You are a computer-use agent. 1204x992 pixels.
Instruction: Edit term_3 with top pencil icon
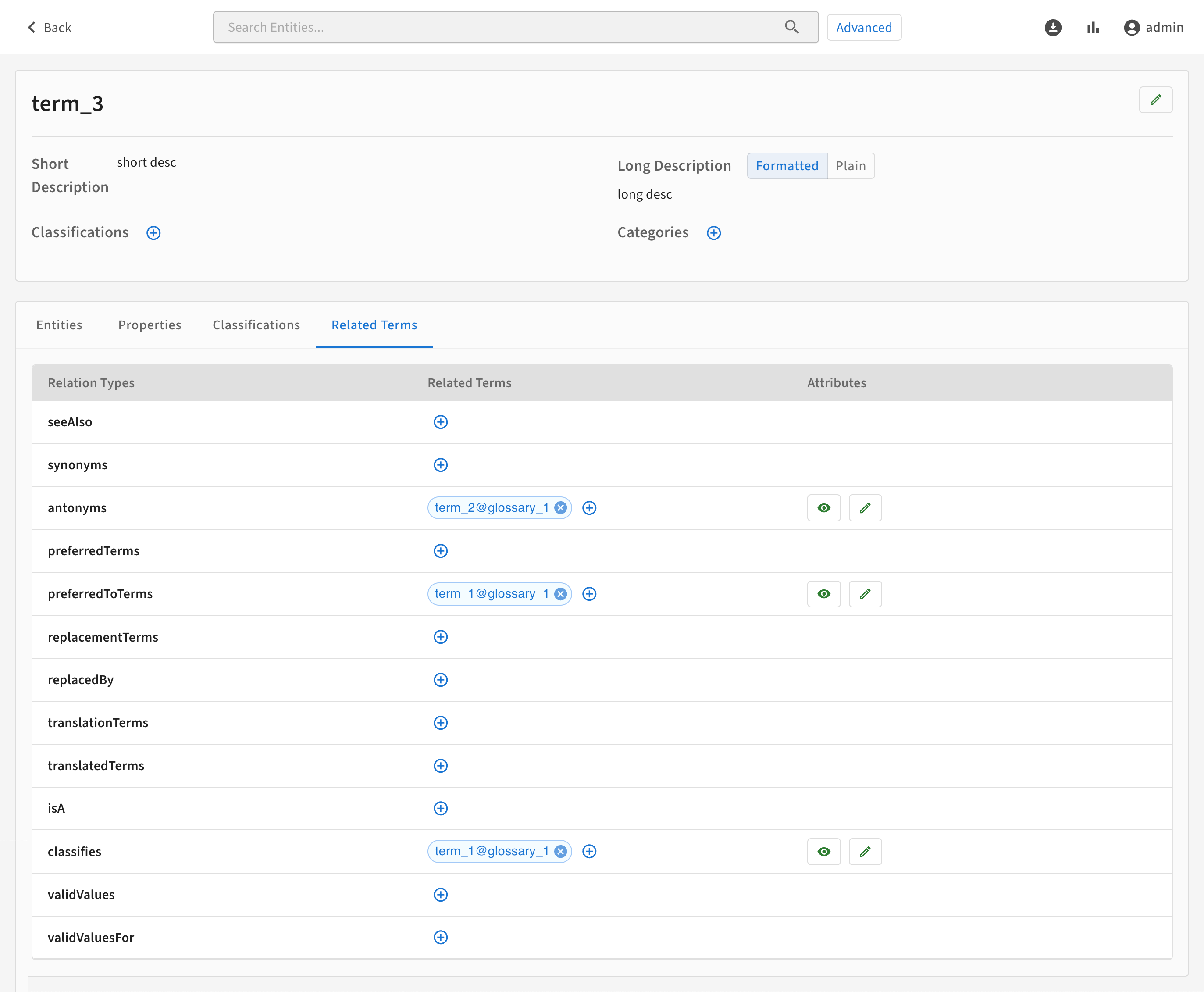1155,100
